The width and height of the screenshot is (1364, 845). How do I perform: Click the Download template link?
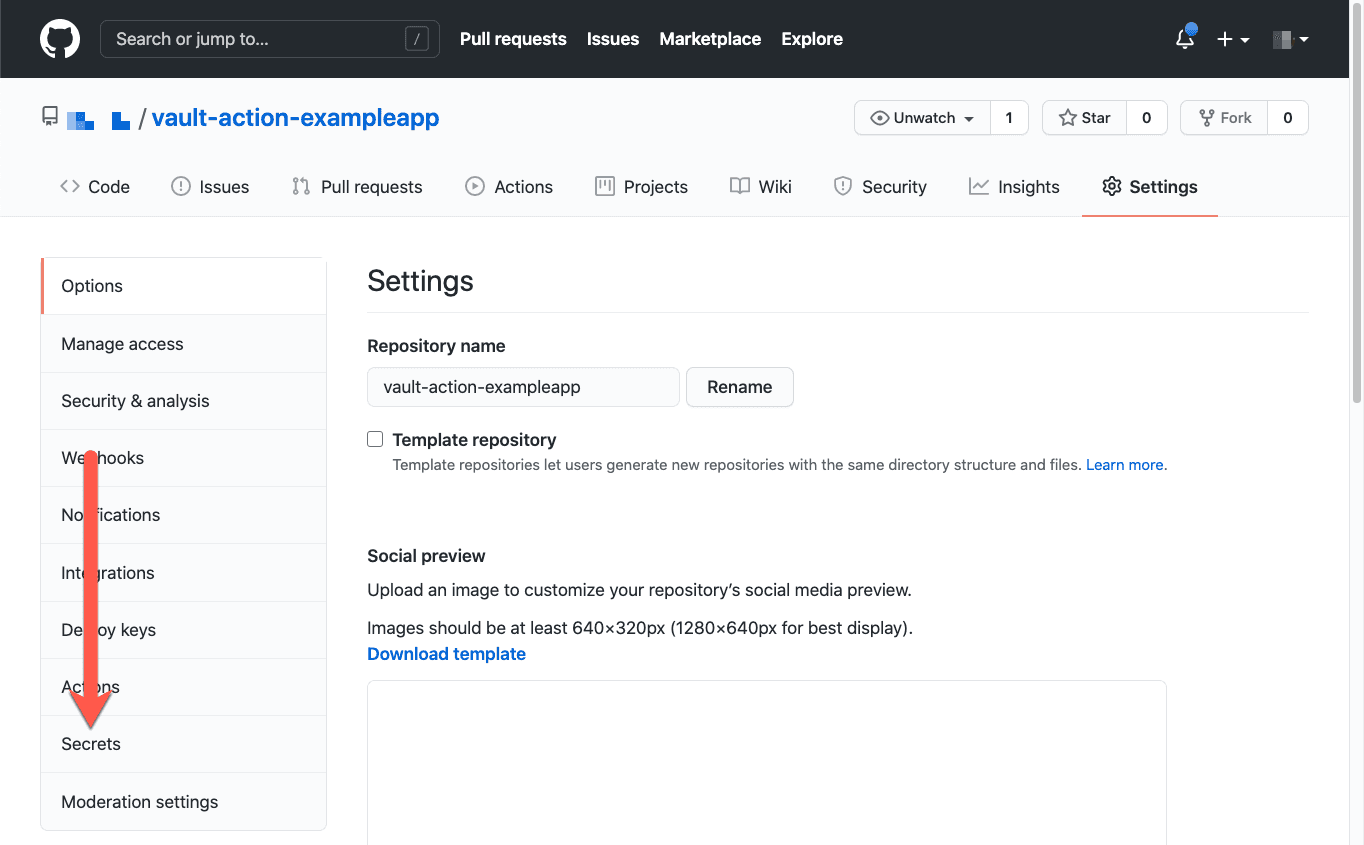(x=446, y=654)
